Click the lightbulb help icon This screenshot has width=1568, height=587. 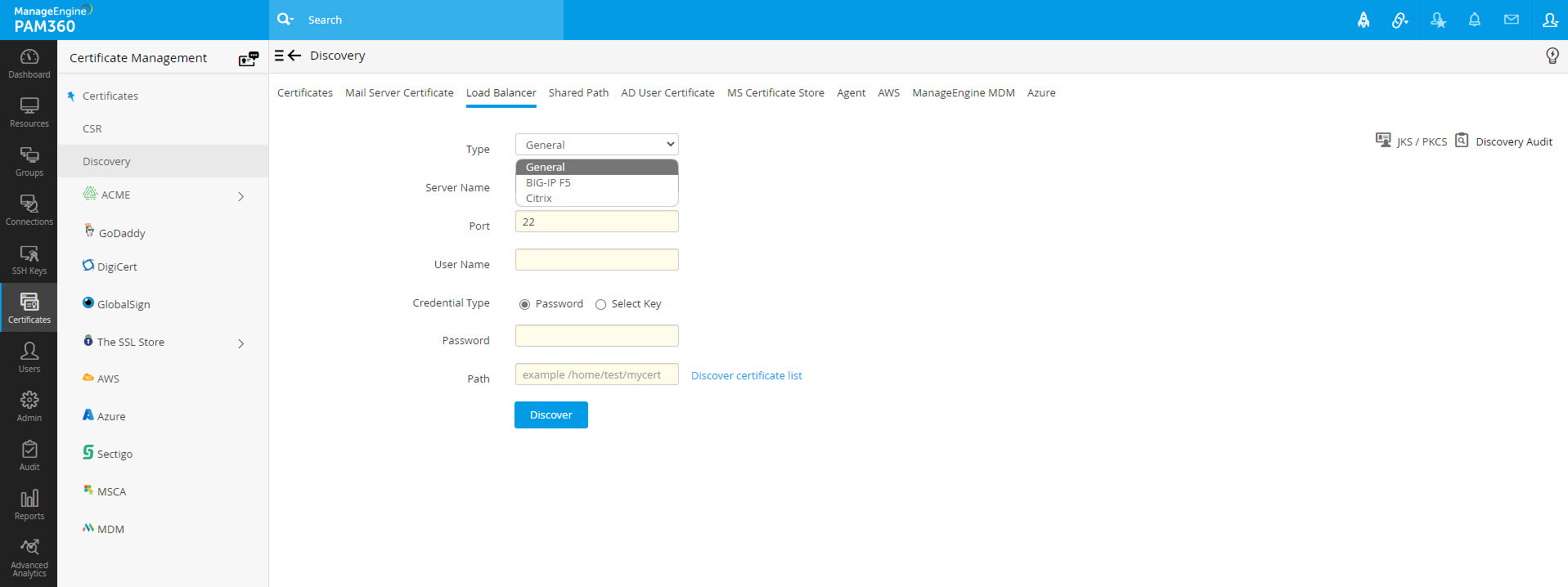pos(1552,56)
